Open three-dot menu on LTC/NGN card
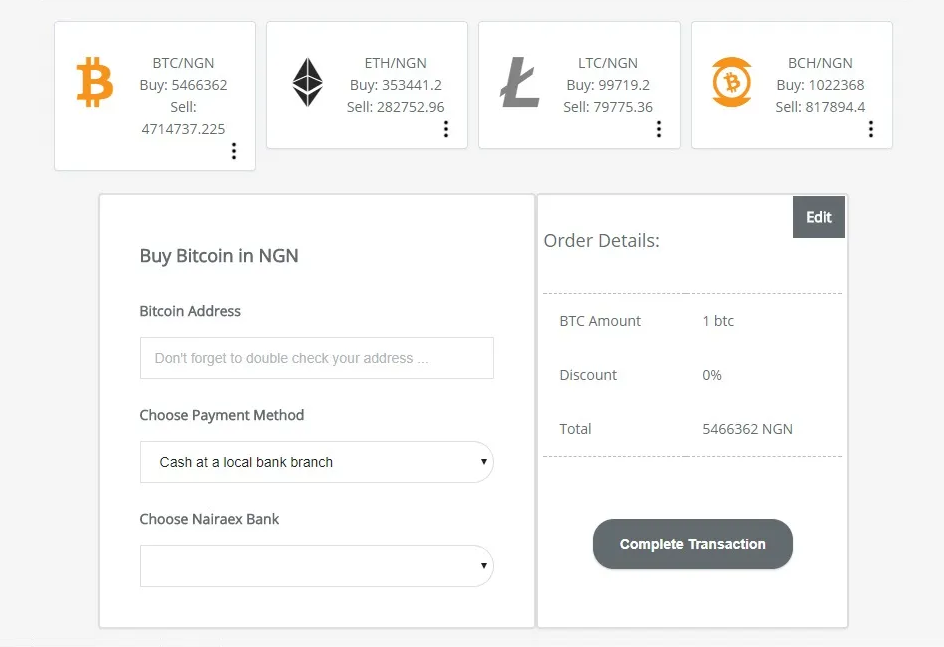Viewport: 944px width, 647px height. coord(659,129)
